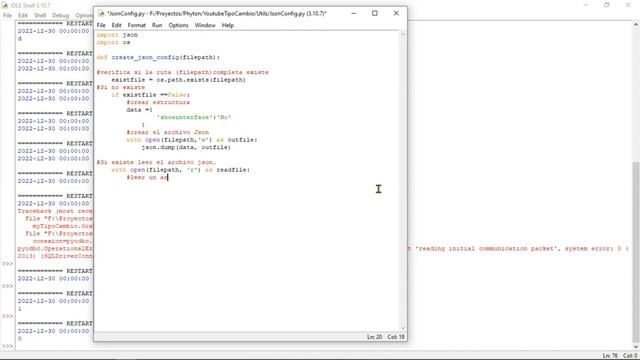Click the '2013) (SQLDriverConn' line in Shell
Image resolution: width=640 pixels, height=360 pixels.
tap(55, 256)
